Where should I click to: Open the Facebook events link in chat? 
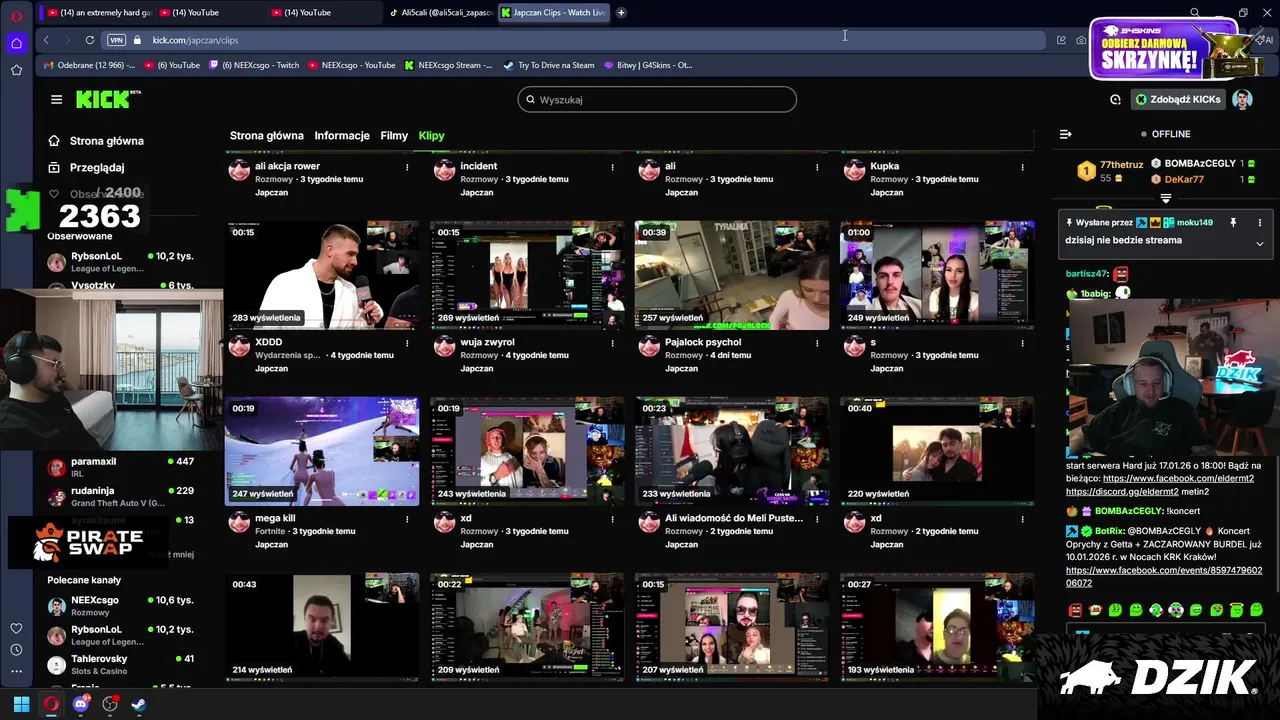[1164, 576]
